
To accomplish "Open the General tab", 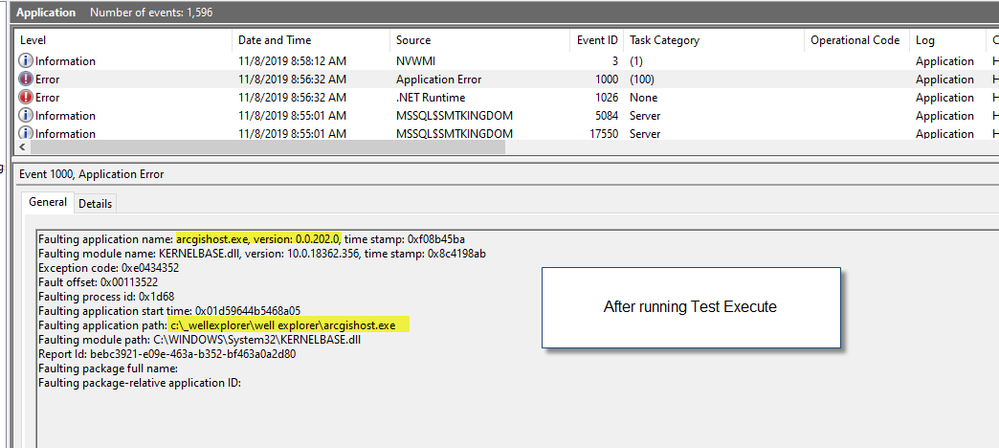I will (x=48, y=202).
